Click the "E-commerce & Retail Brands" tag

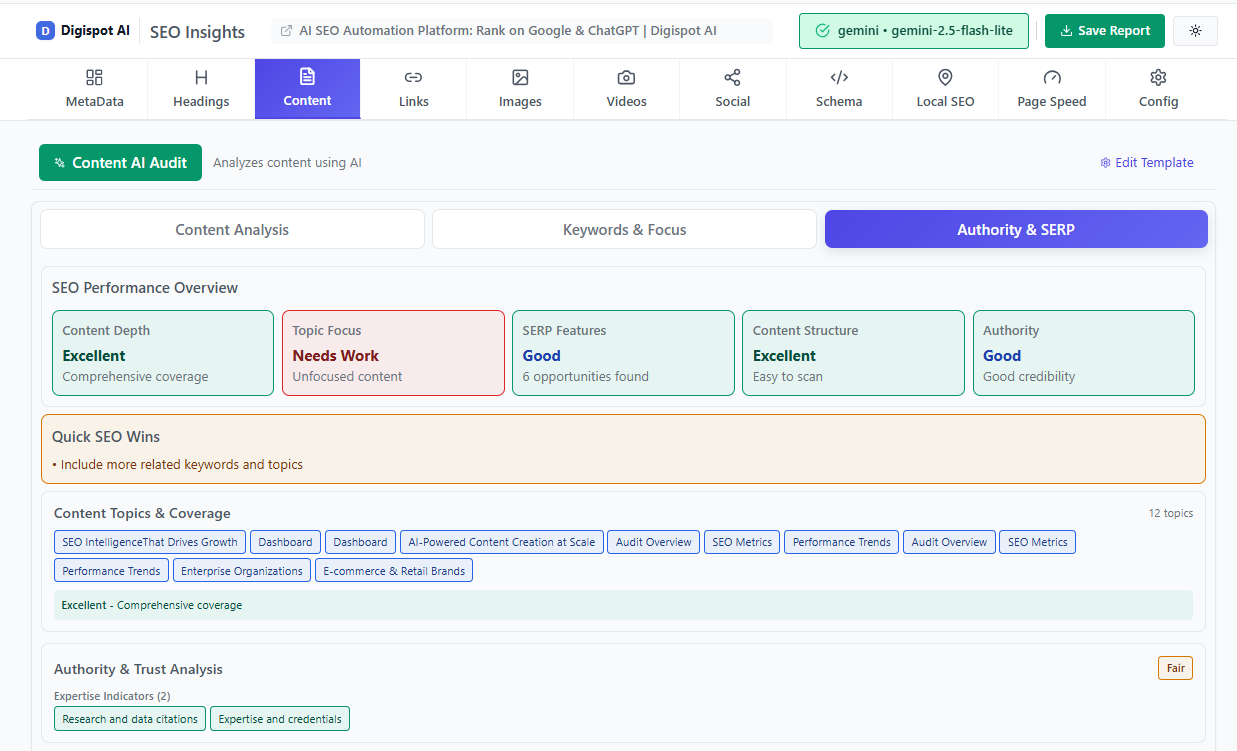tap(394, 571)
